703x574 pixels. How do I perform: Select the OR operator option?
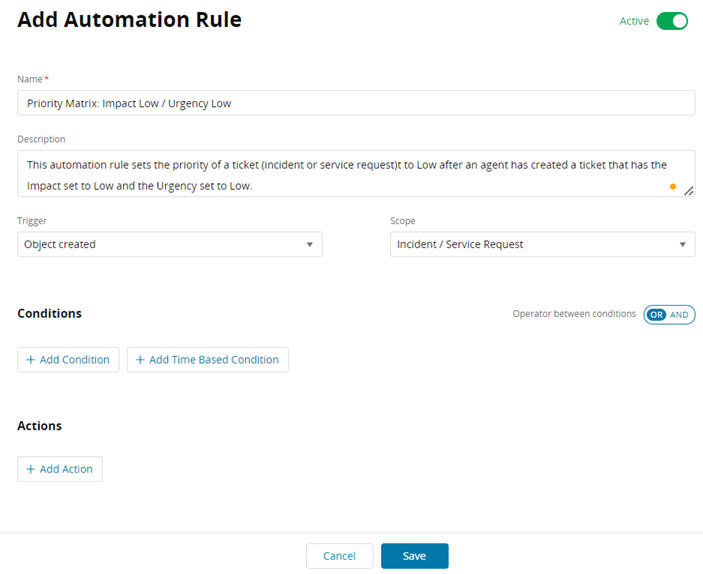(x=656, y=314)
